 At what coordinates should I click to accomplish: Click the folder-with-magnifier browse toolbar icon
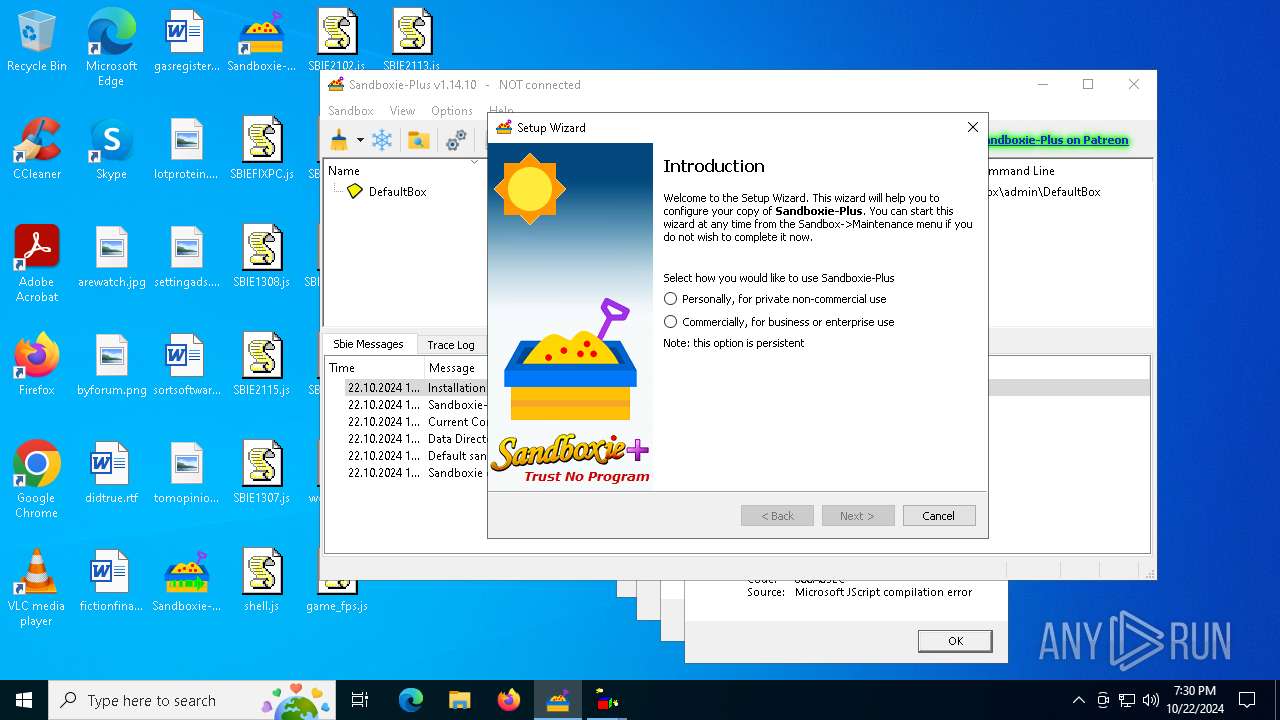click(419, 140)
